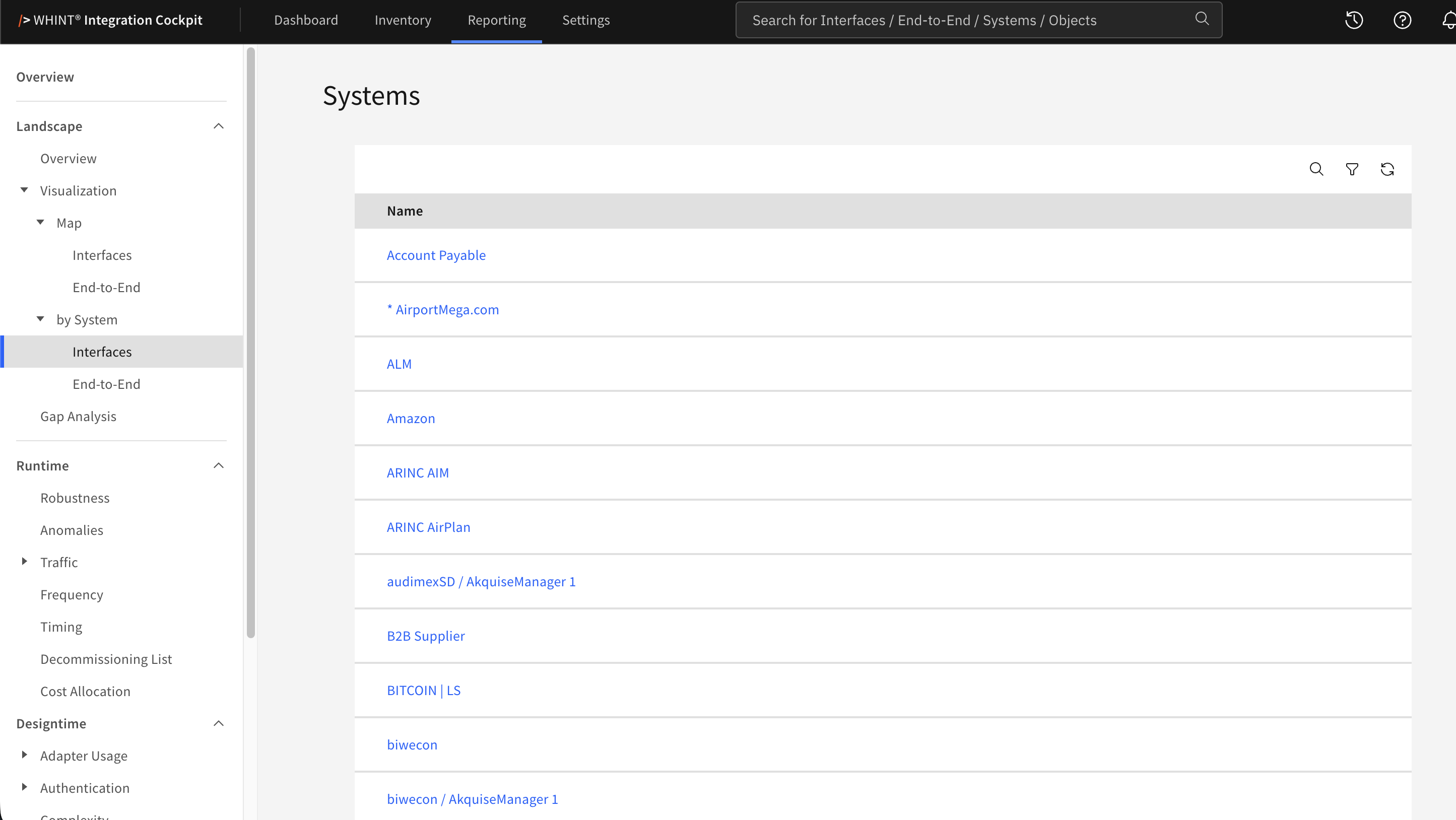Viewport: 1456px width, 820px height.
Task: Switch to the Inventory tab
Action: pyautogui.click(x=403, y=20)
